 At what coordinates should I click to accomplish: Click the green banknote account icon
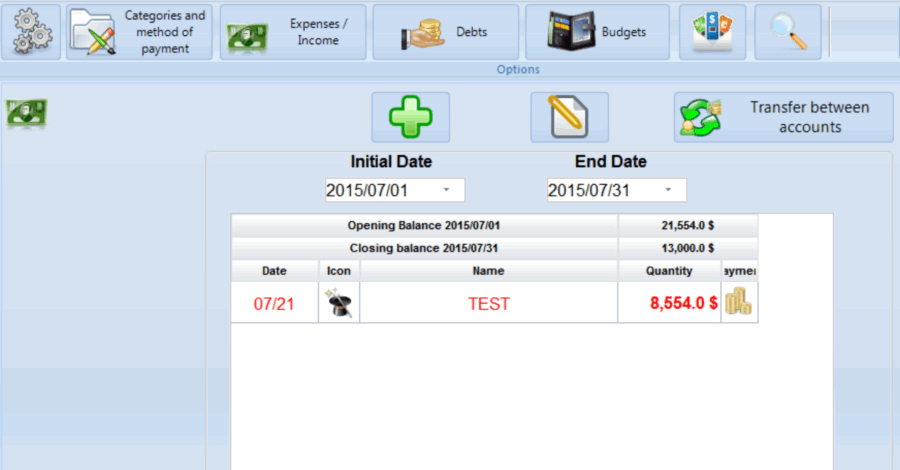(x=26, y=112)
